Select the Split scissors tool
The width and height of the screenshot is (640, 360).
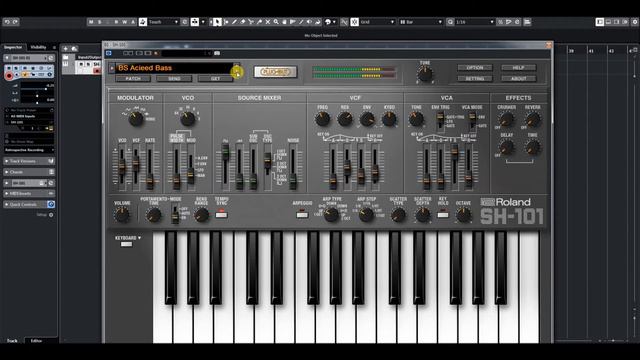tap(251, 22)
